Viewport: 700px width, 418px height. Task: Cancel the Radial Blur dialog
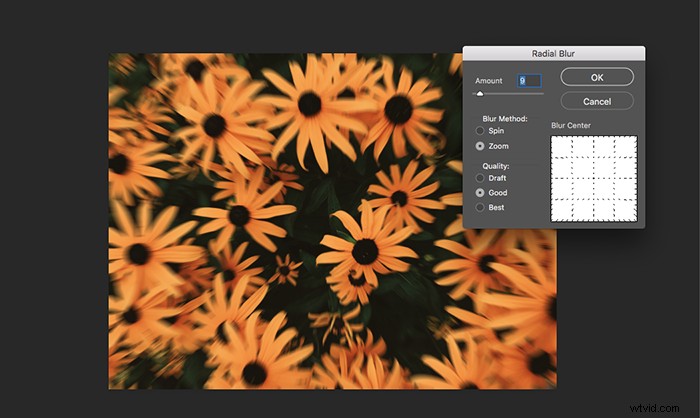coord(597,101)
